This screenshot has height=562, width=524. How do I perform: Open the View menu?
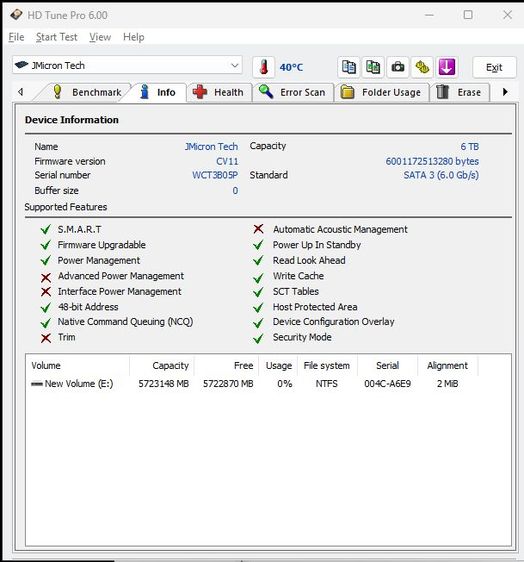point(100,37)
